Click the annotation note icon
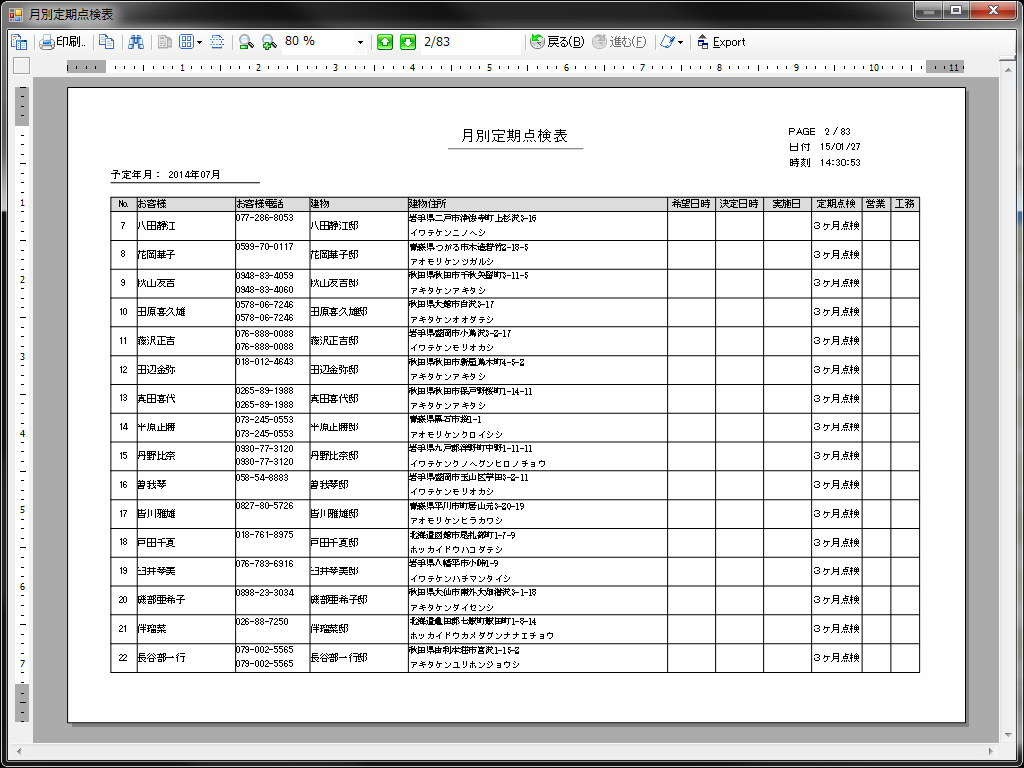Image resolution: width=1024 pixels, height=768 pixels. pyautogui.click(x=665, y=42)
